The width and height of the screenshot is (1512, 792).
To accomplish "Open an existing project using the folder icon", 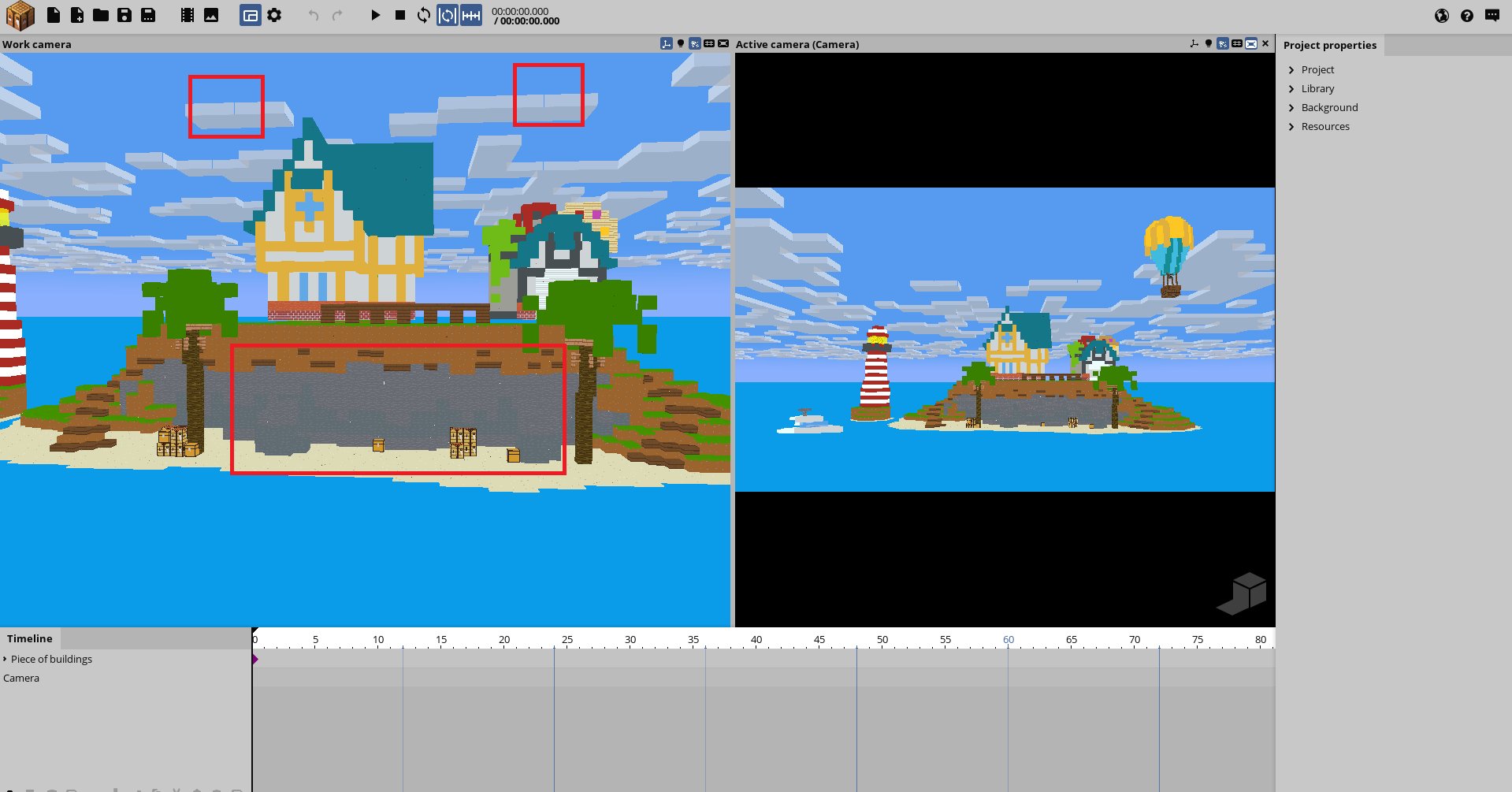I will click(x=100, y=15).
